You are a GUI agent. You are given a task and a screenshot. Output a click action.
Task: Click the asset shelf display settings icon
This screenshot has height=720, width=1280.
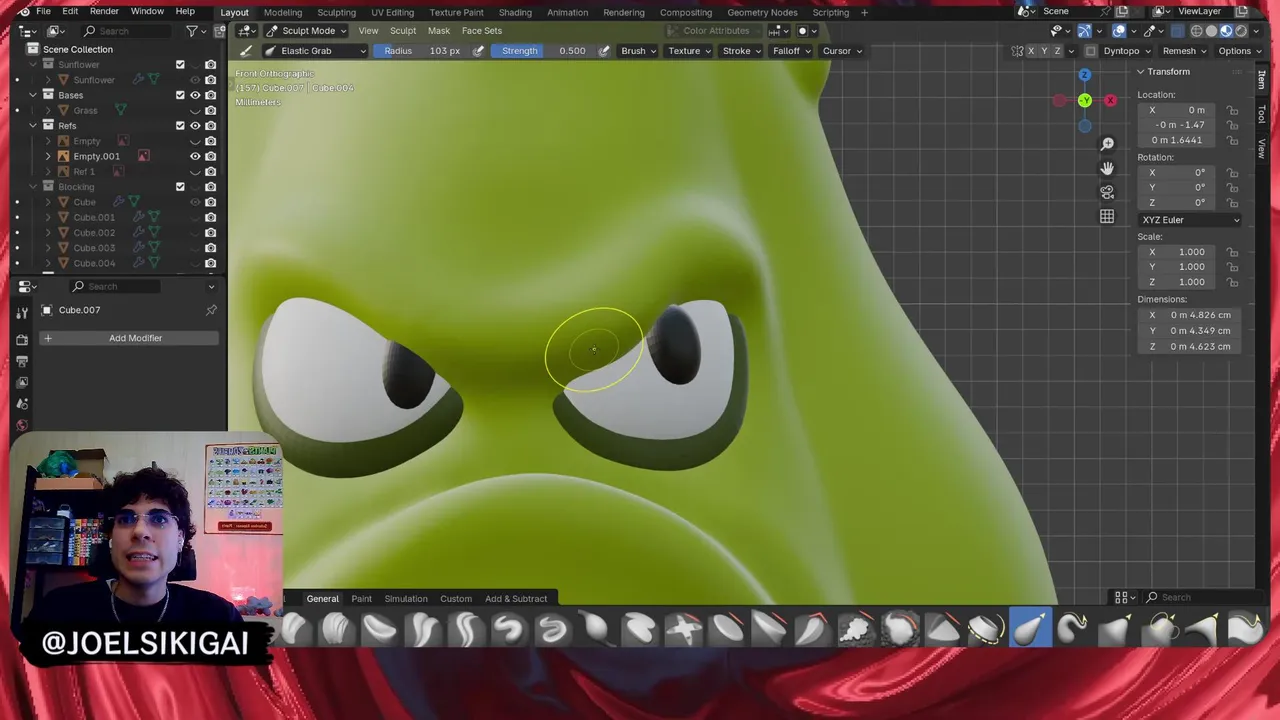coord(1124,598)
